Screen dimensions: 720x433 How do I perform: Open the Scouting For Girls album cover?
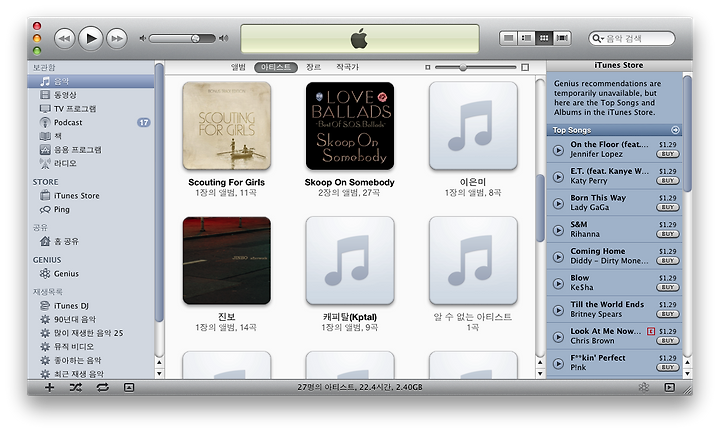[226, 125]
